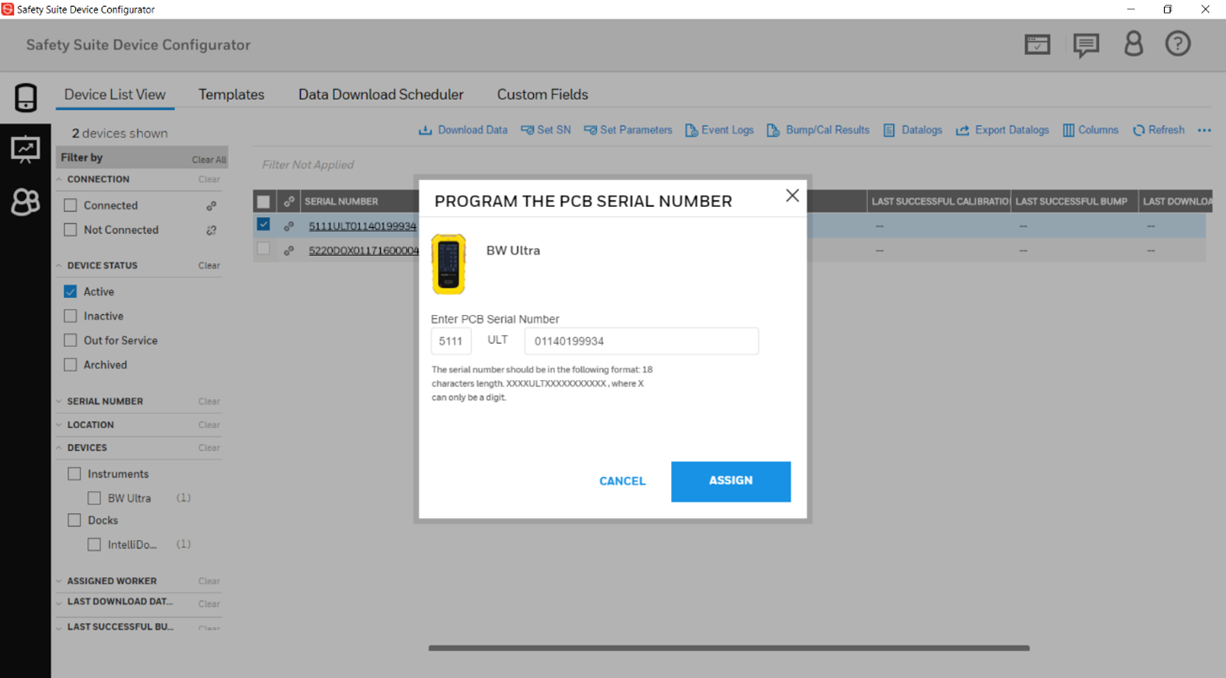Click the PCB serial number input field
This screenshot has width=1226, height=678.
641,340
